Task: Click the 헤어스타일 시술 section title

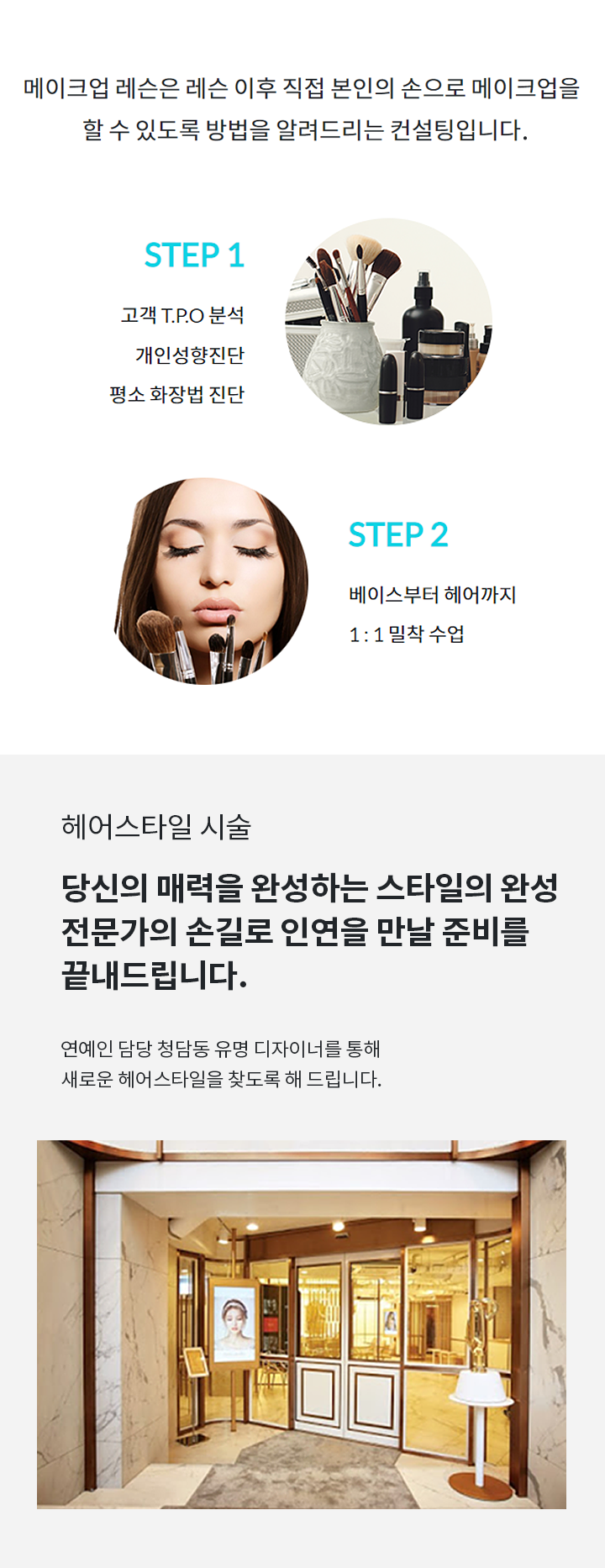Action: coord(156,827)
